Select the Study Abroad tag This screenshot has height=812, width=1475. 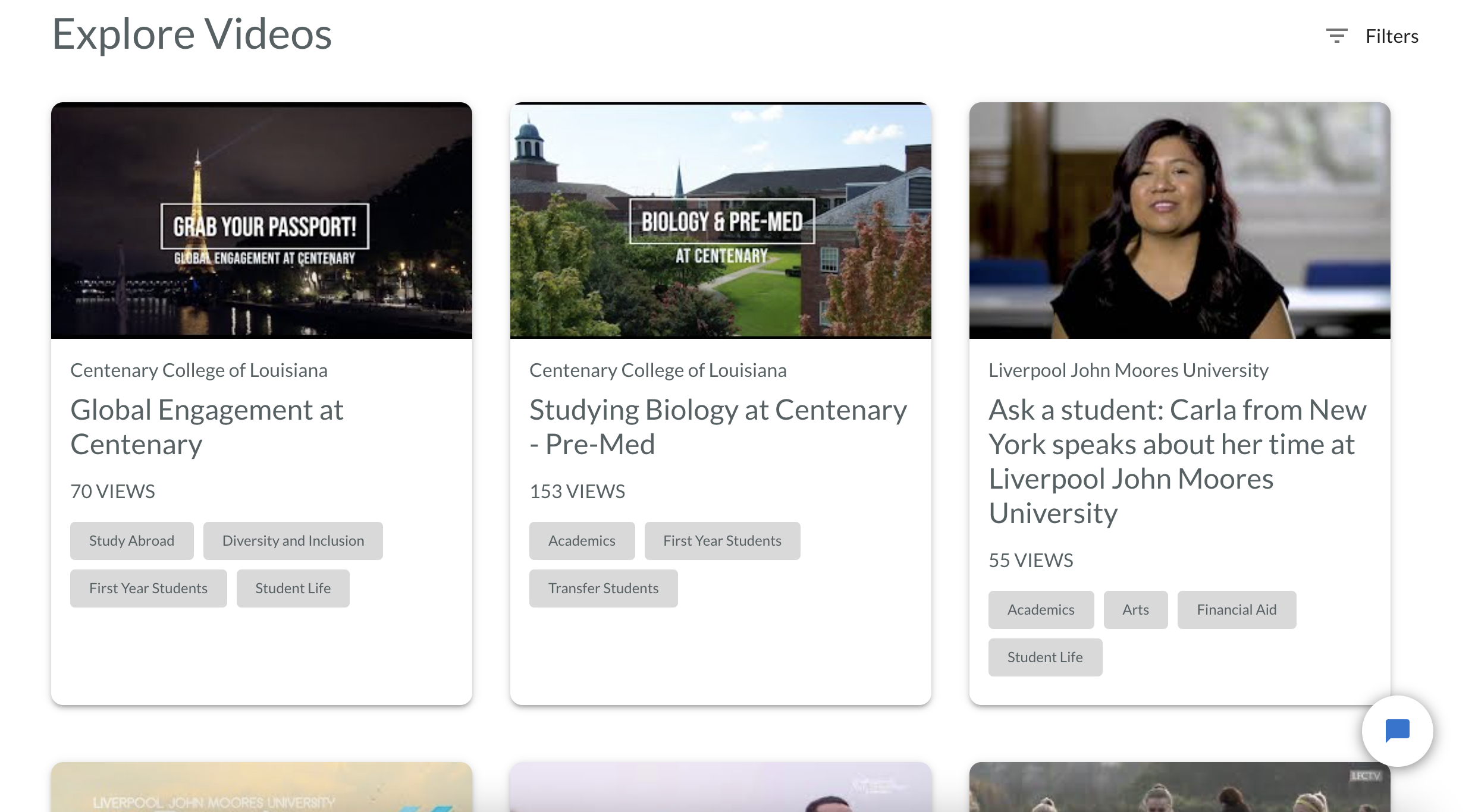132,541
